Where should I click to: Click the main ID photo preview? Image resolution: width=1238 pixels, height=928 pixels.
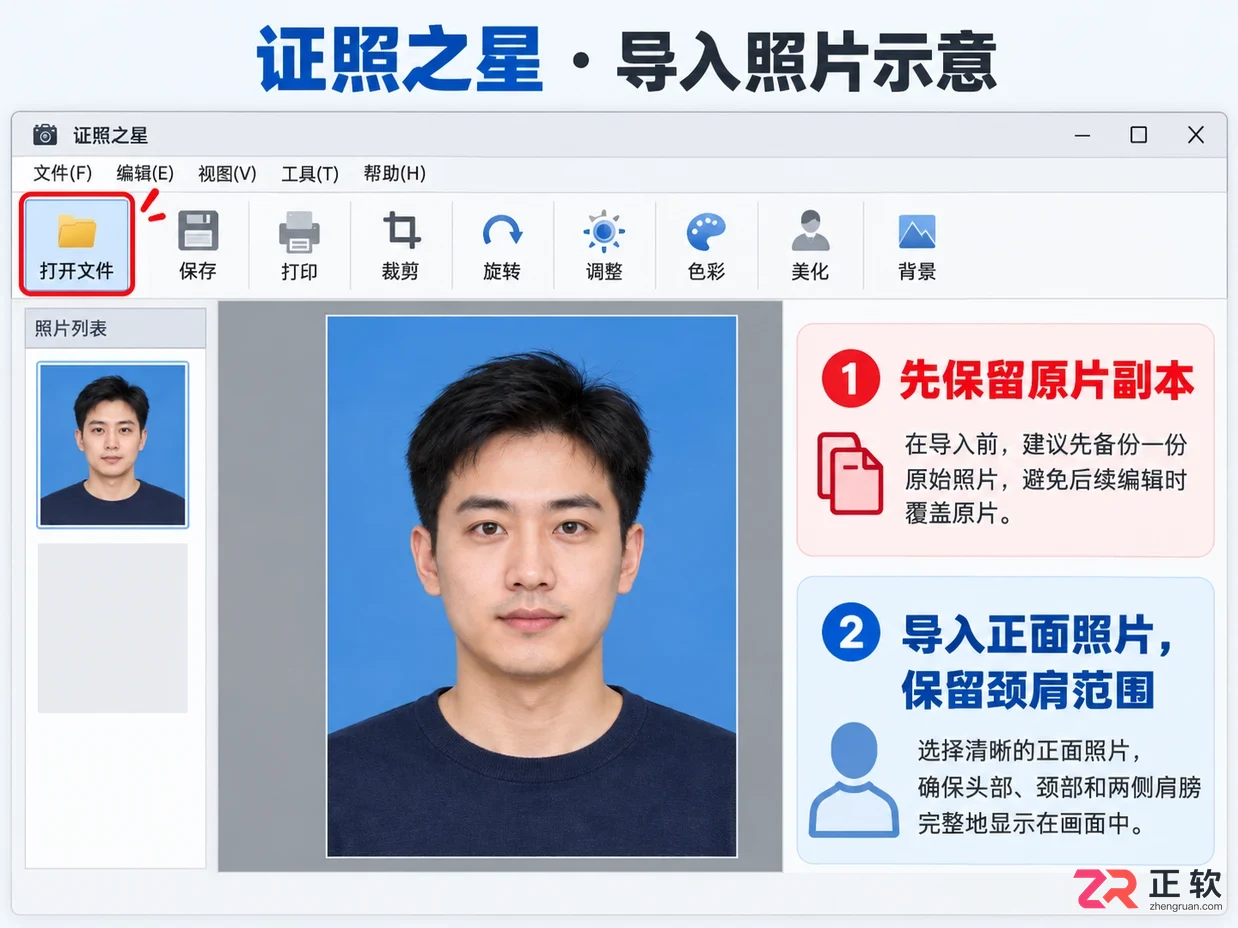coord(532,586)
